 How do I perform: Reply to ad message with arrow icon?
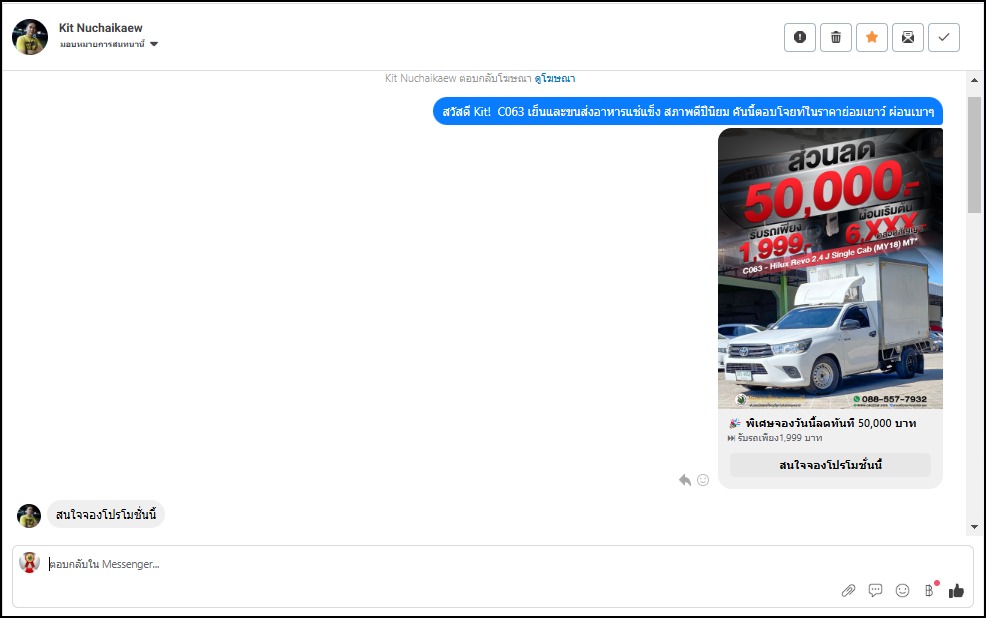[685, 480]
